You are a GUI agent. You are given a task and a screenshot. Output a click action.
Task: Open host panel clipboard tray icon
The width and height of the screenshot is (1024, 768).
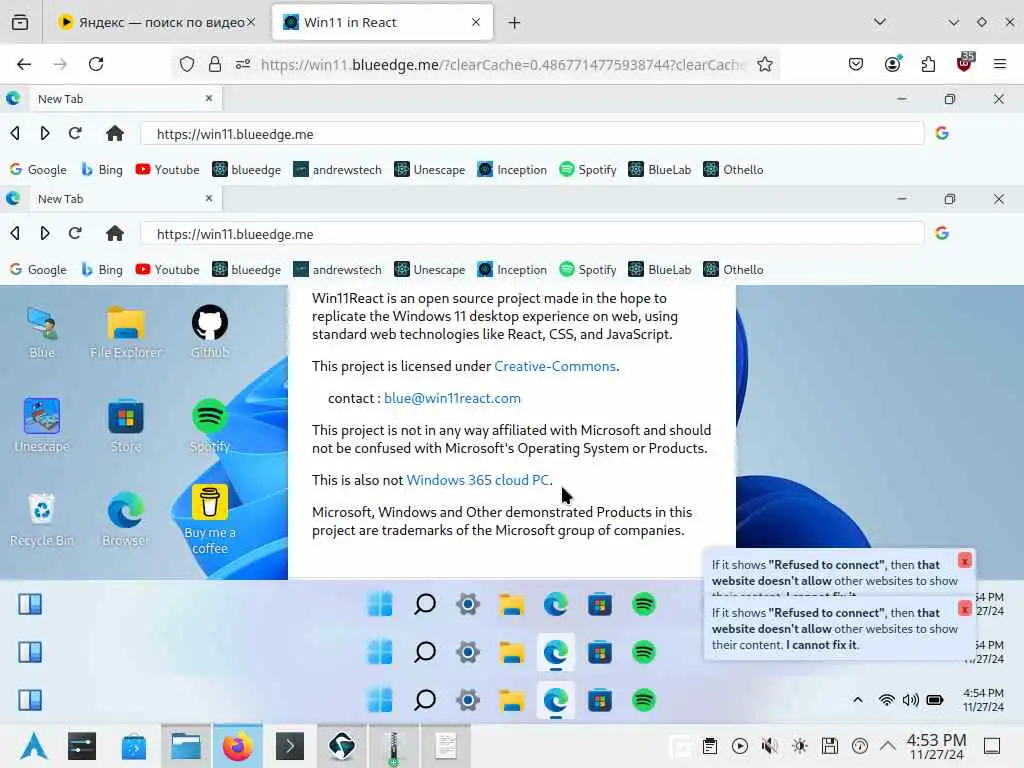(x=710, y=745)
